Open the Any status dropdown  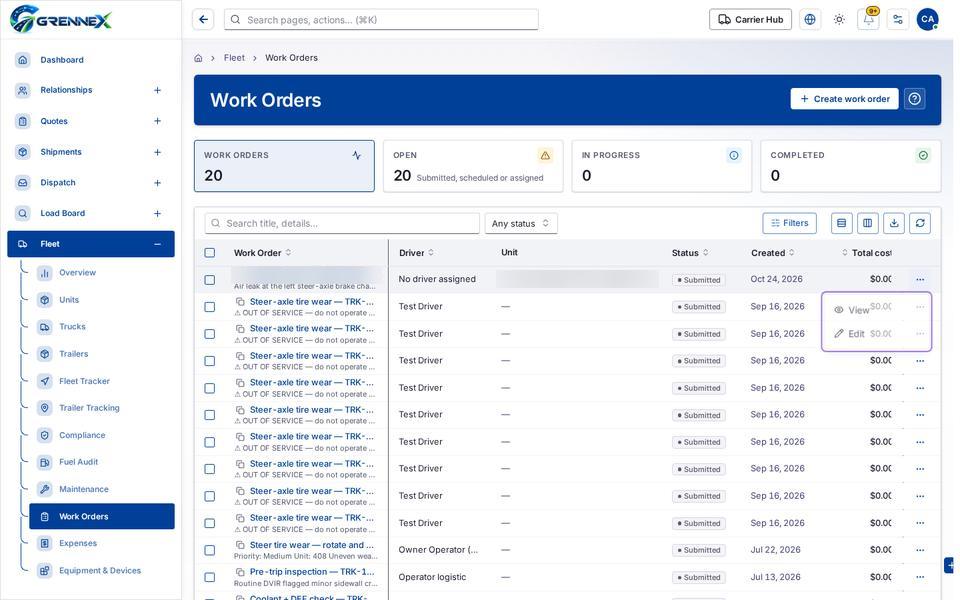pos(521,223)
